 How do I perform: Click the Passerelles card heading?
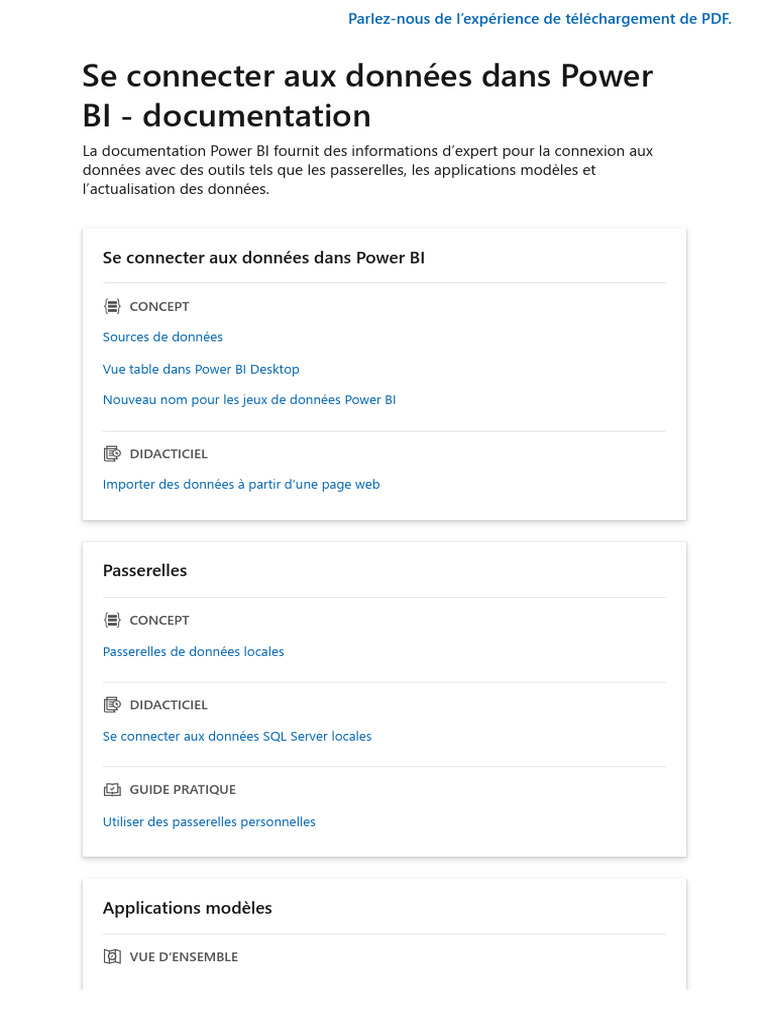pos(145,571)
